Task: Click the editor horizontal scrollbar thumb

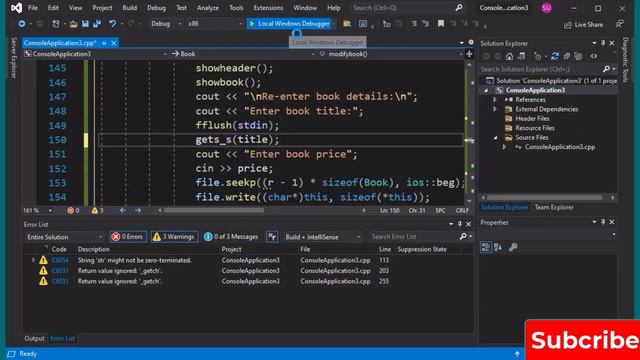Action: pyautogui.click(x=213, y=211)
